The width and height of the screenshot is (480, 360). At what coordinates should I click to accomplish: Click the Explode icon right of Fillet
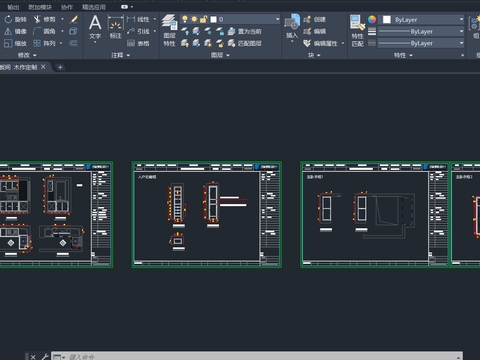pyautogui.click(x=73, y=31)
